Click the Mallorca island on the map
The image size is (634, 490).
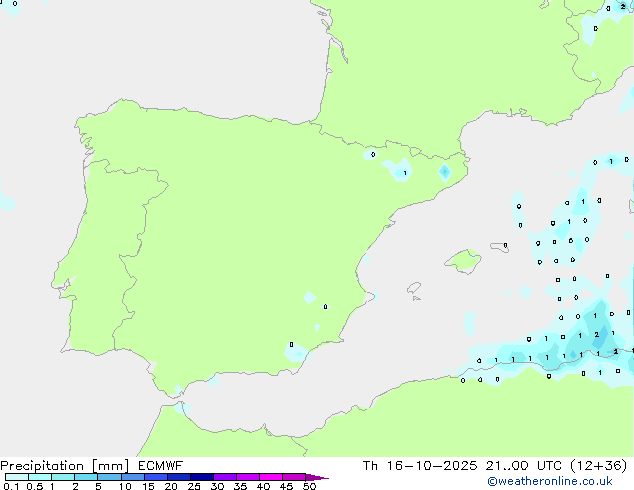(462, 262)
